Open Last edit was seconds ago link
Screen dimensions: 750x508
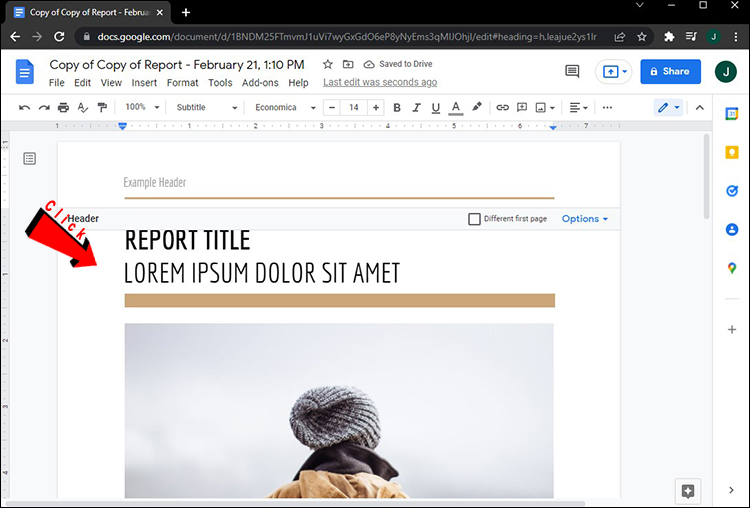[380, 83]
